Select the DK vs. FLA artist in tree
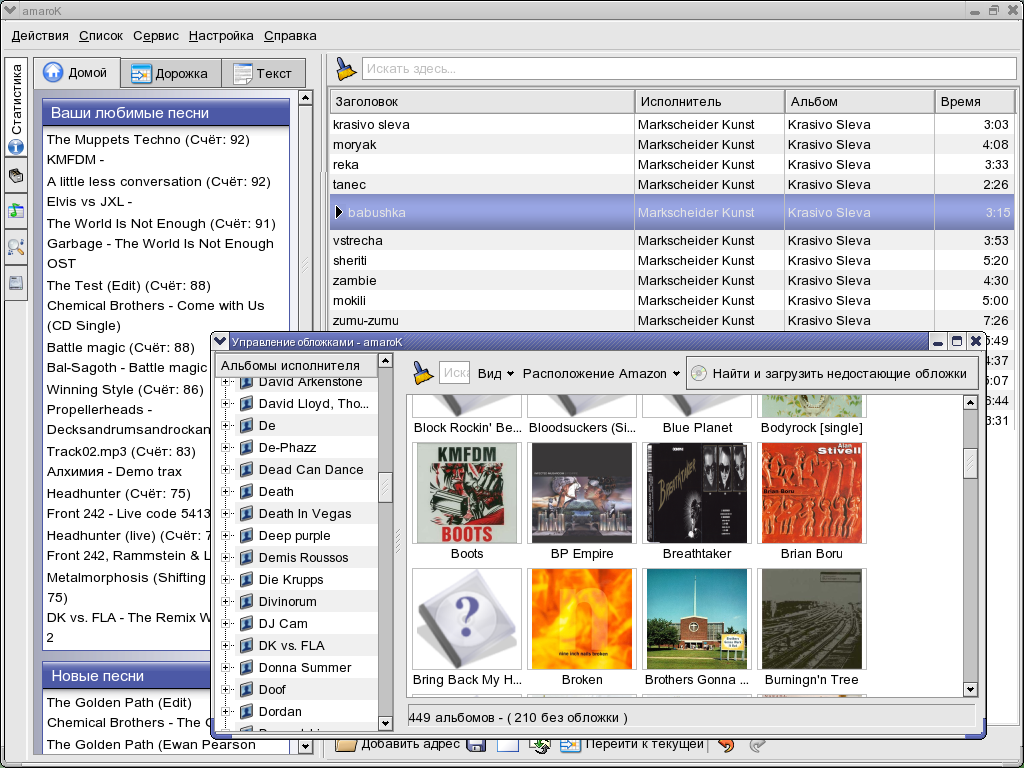1024x768 pixels. pyautogui.click(x=291, y=645)
